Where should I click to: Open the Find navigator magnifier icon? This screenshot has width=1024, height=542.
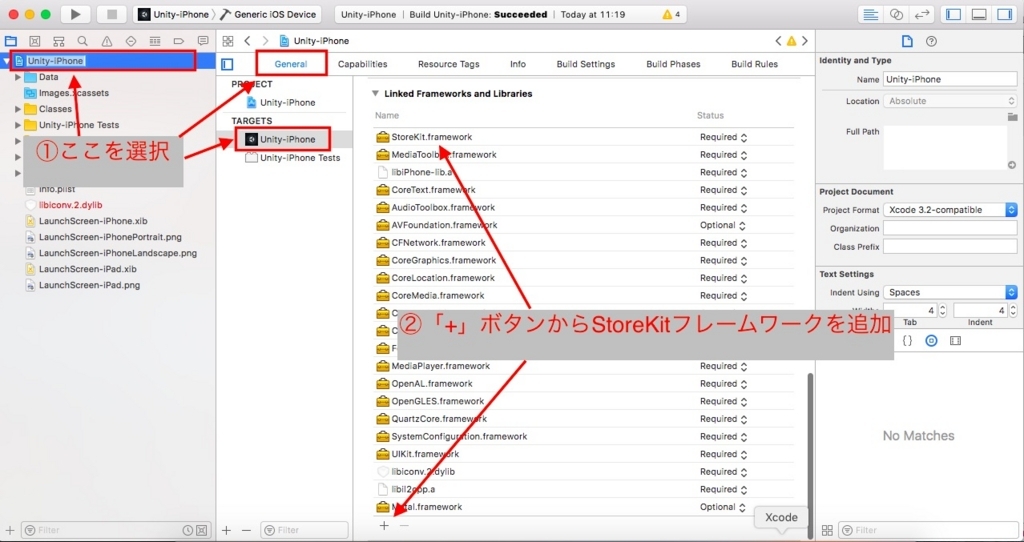pos(83,41)
